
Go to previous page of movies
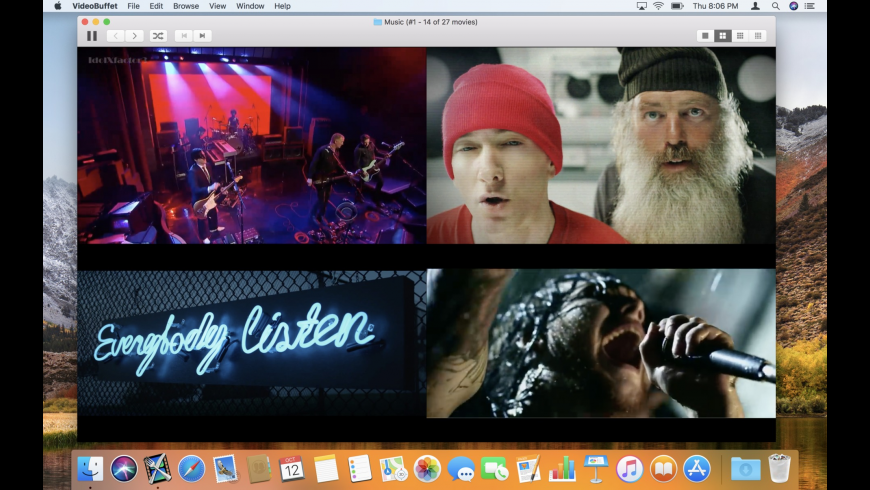[x=115, y=36]
